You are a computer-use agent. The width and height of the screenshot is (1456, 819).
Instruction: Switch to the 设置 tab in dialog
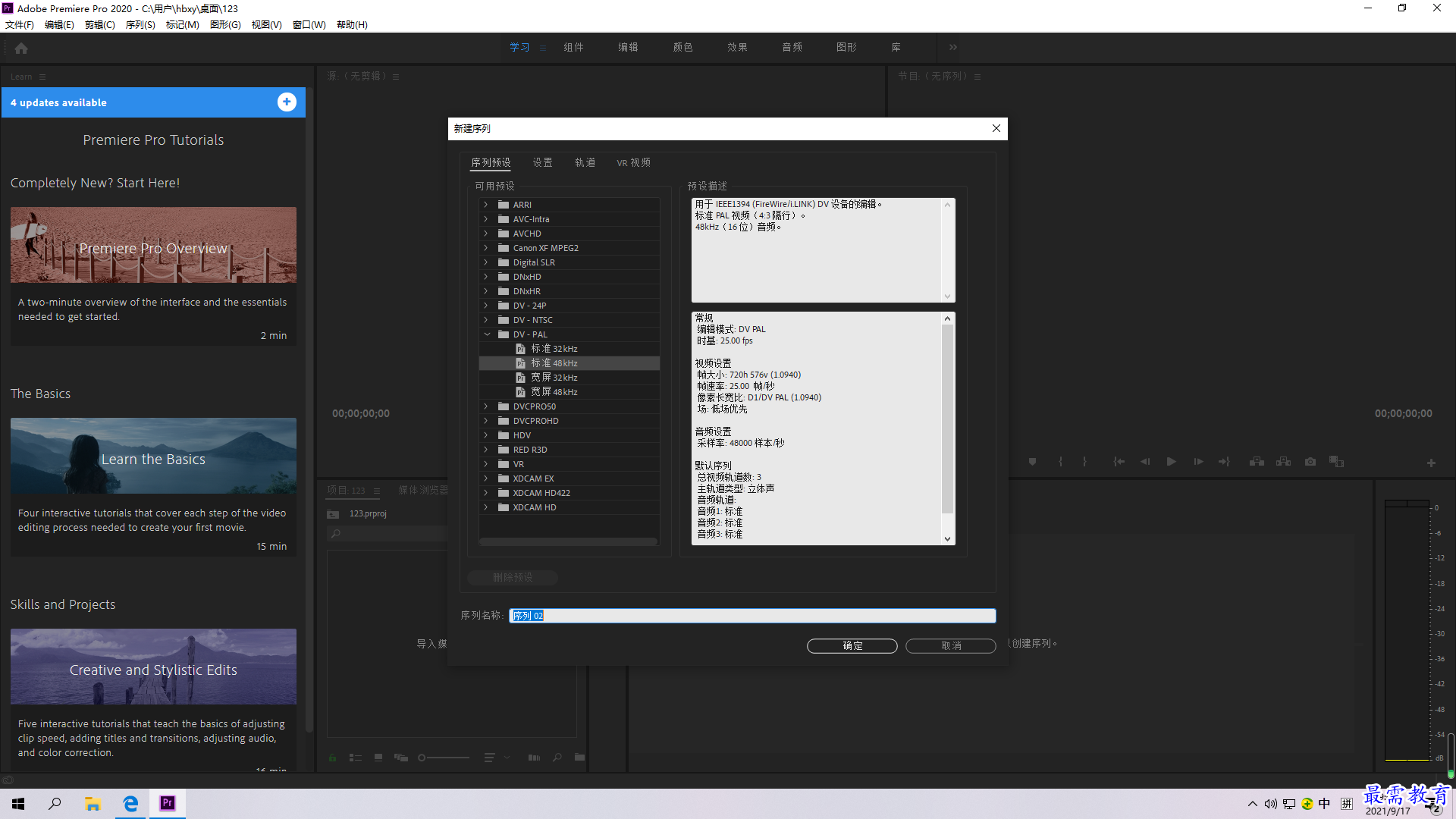[542, 162]
